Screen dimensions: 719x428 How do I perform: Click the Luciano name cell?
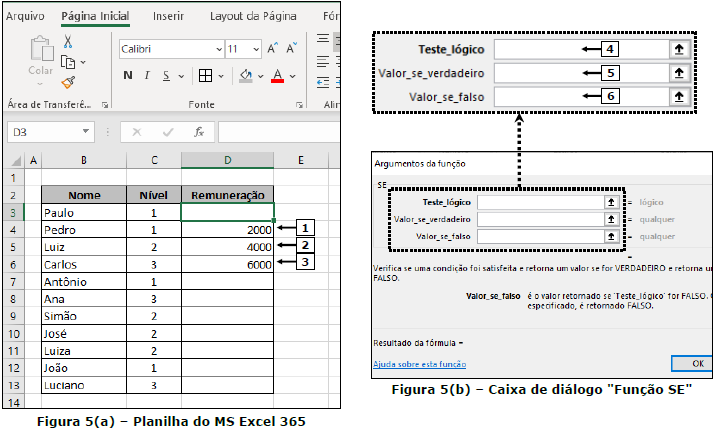[x=84, y=385]
